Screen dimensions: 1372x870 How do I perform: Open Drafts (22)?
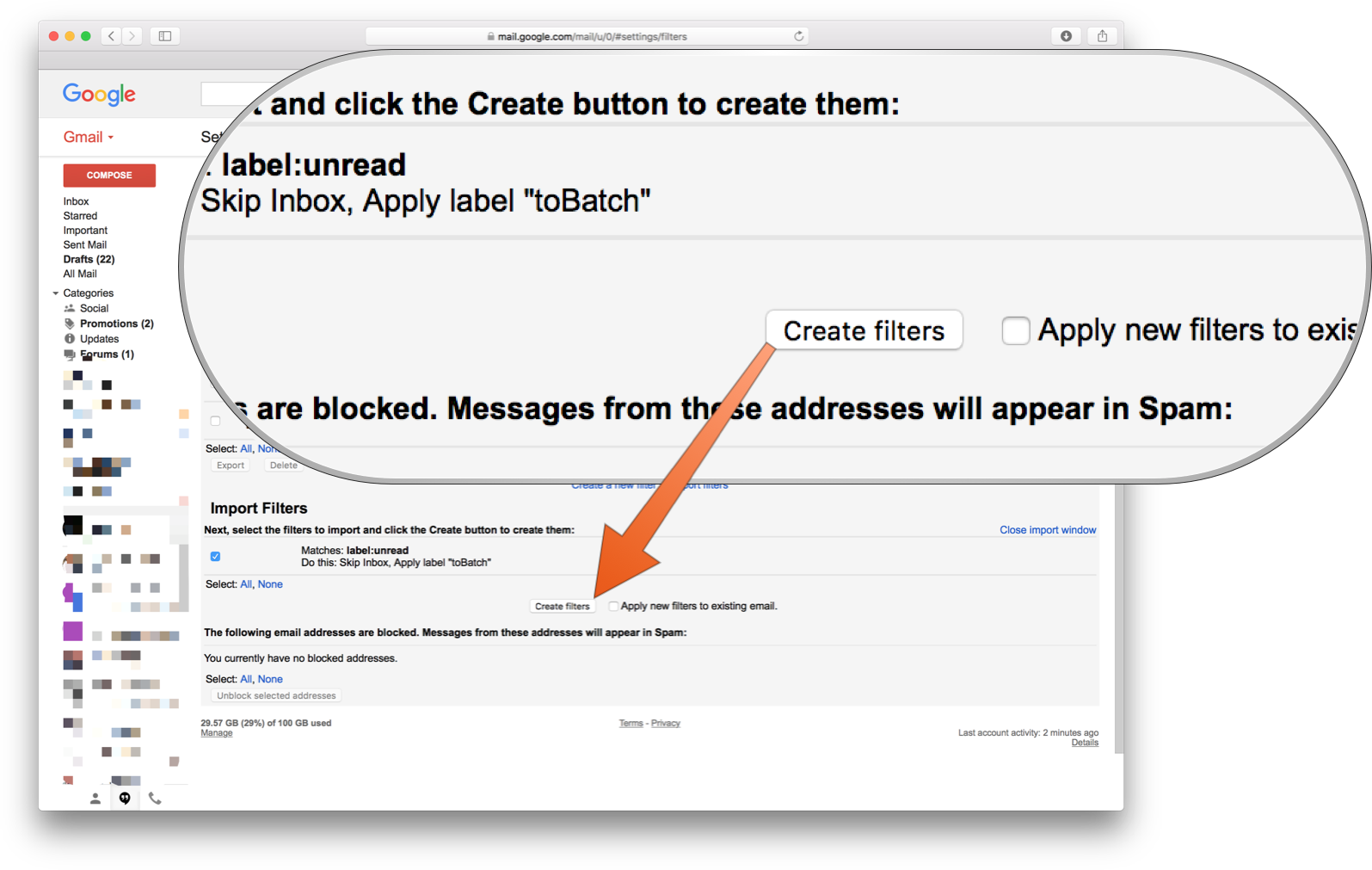click(89, 259)
